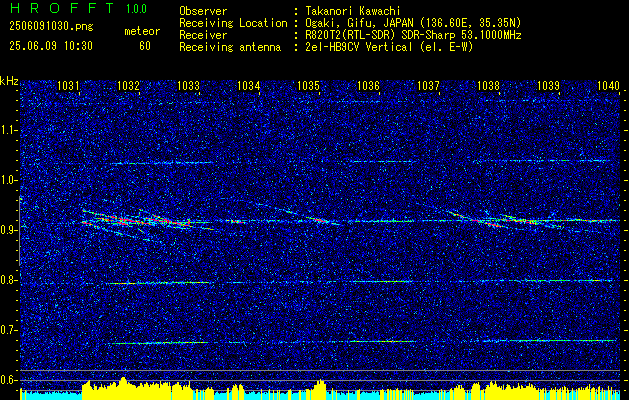Click the 1038 time marker

coord(489,85)
